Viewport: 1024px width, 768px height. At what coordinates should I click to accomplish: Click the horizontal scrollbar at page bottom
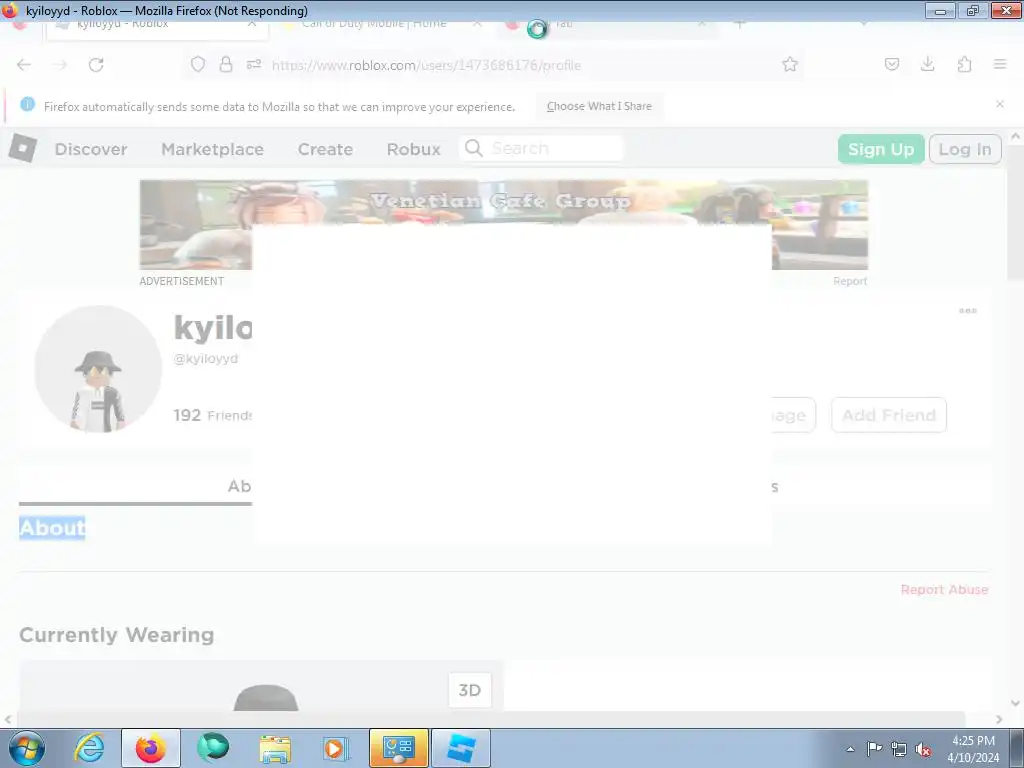tap(490, 718)
